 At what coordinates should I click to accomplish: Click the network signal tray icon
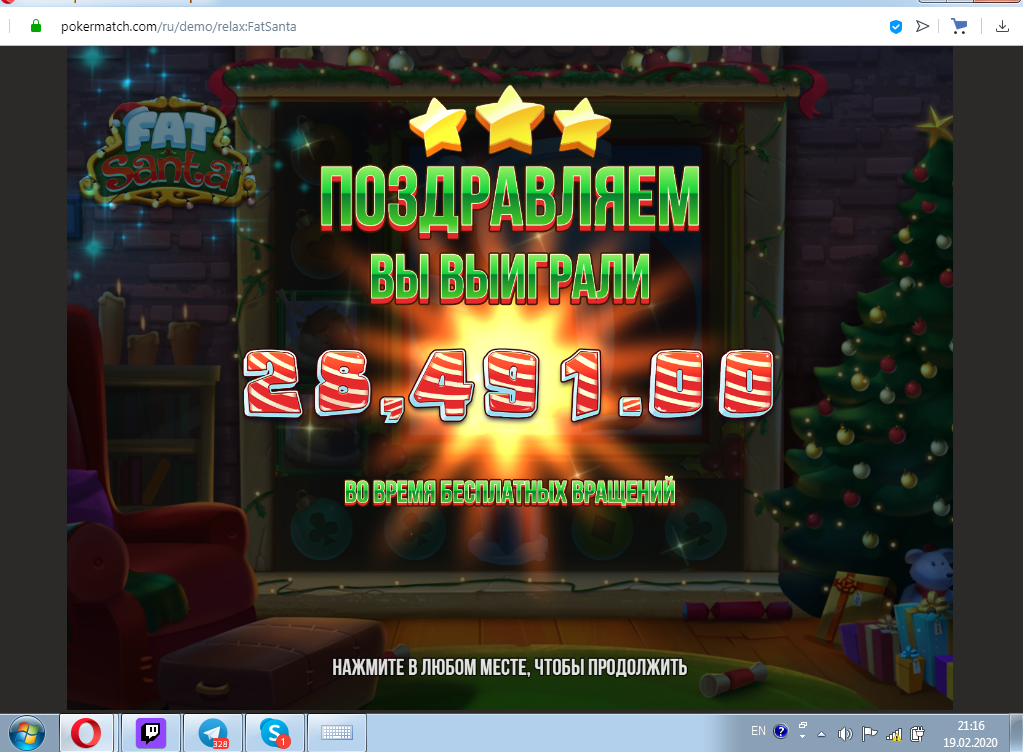[x=893, y=734]
